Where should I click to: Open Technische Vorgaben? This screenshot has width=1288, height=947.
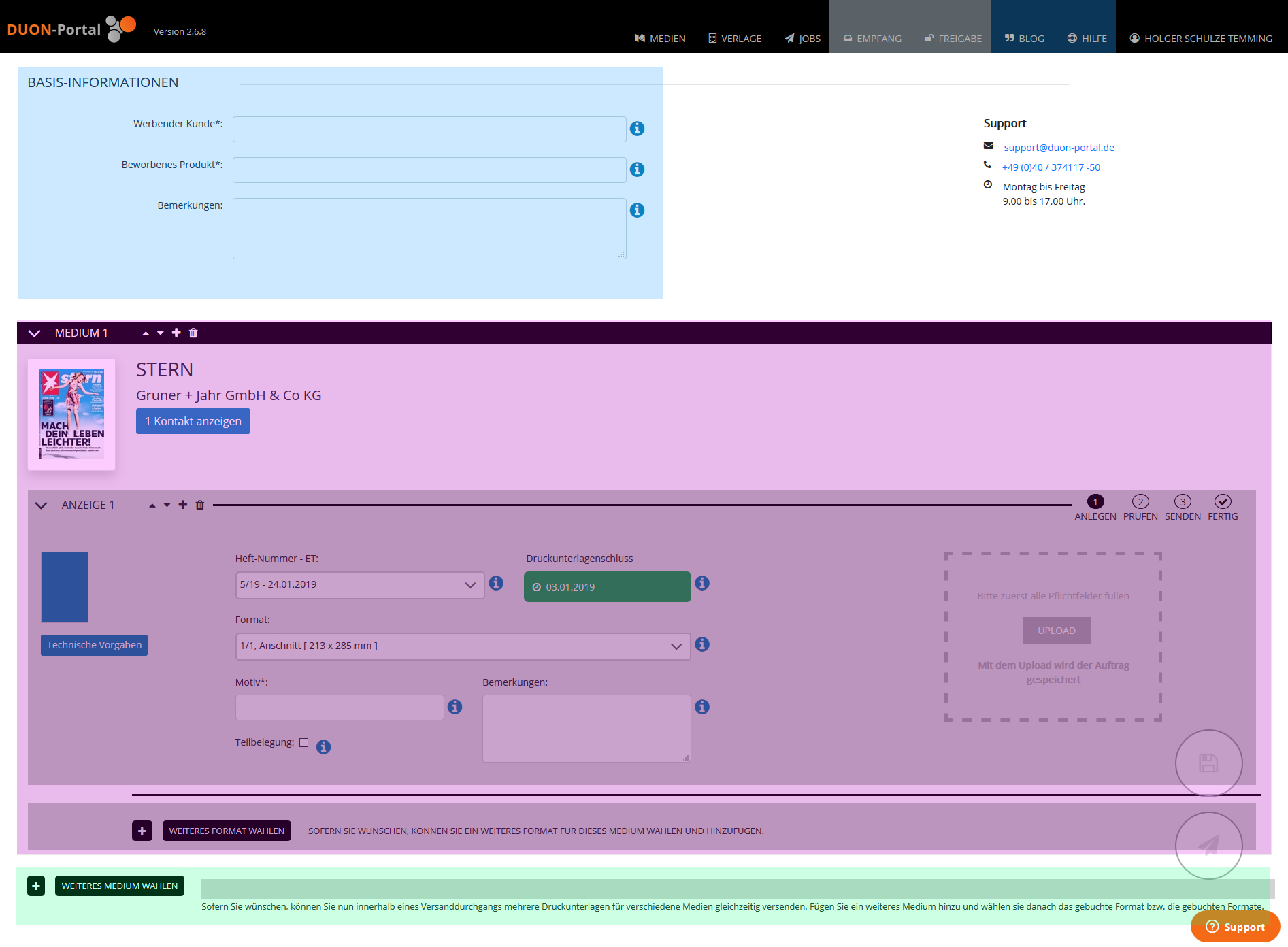[94, 645]
